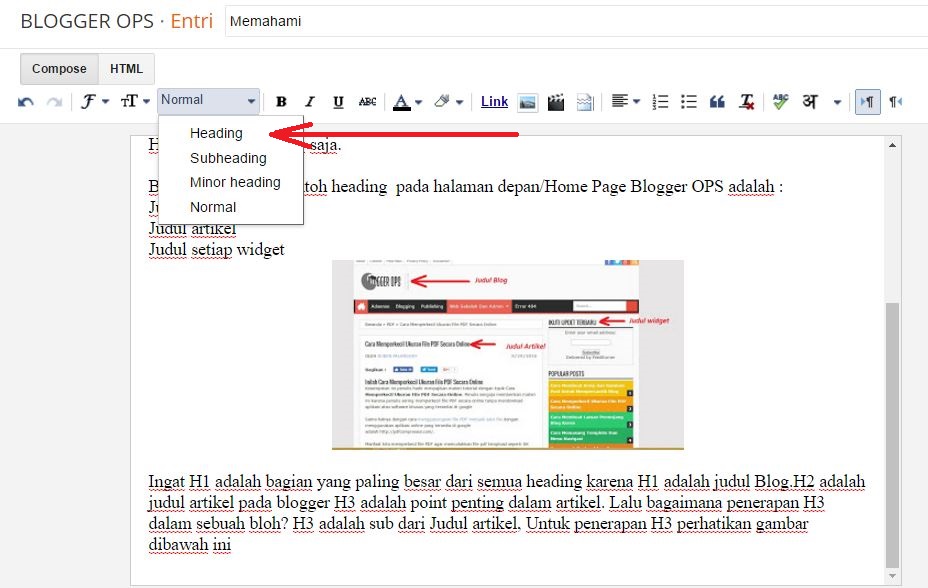
Task: Click the Insert image icon
Action: tap(529, 101)
